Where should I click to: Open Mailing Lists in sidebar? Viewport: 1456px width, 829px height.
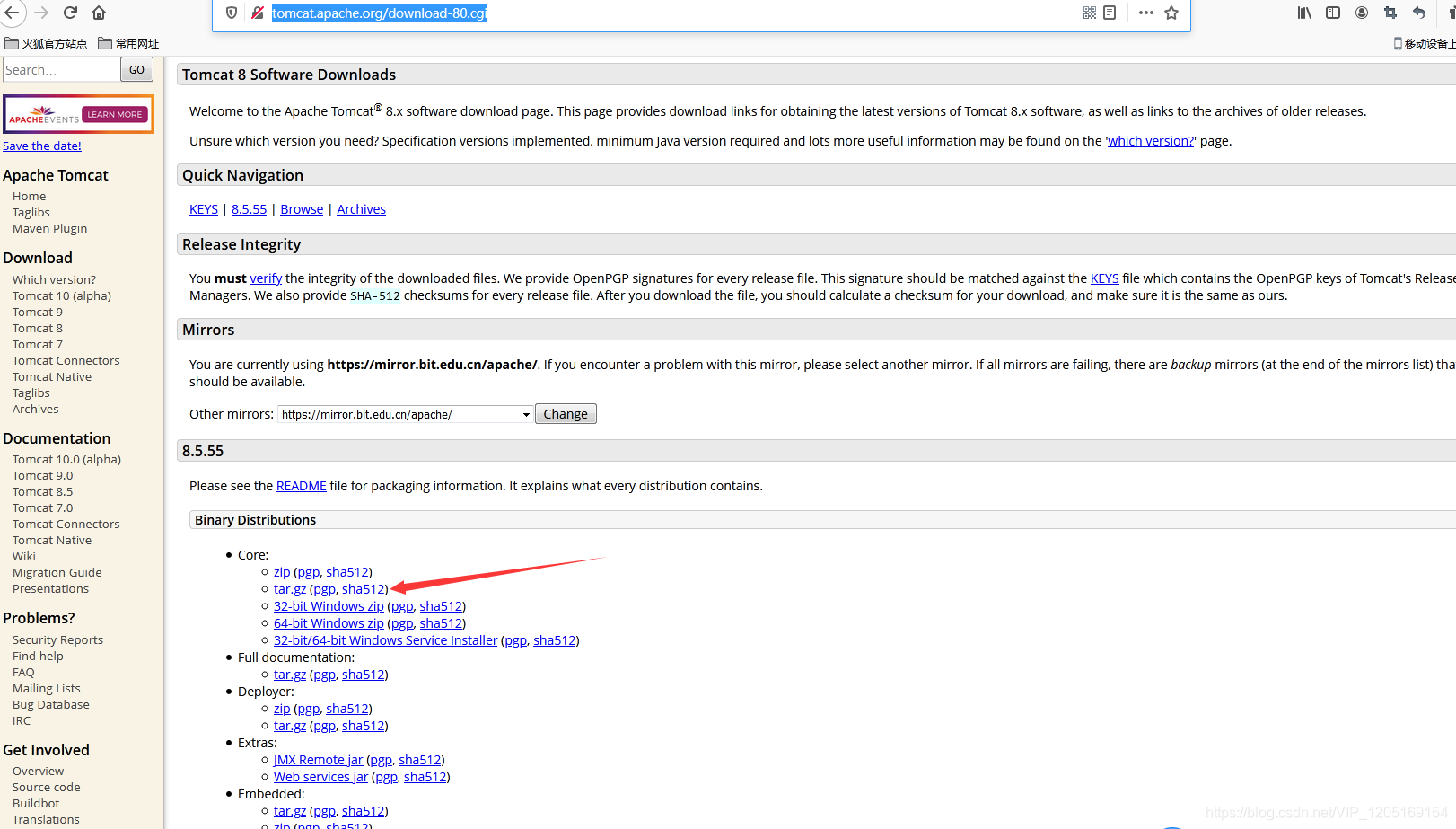(46, 689)
